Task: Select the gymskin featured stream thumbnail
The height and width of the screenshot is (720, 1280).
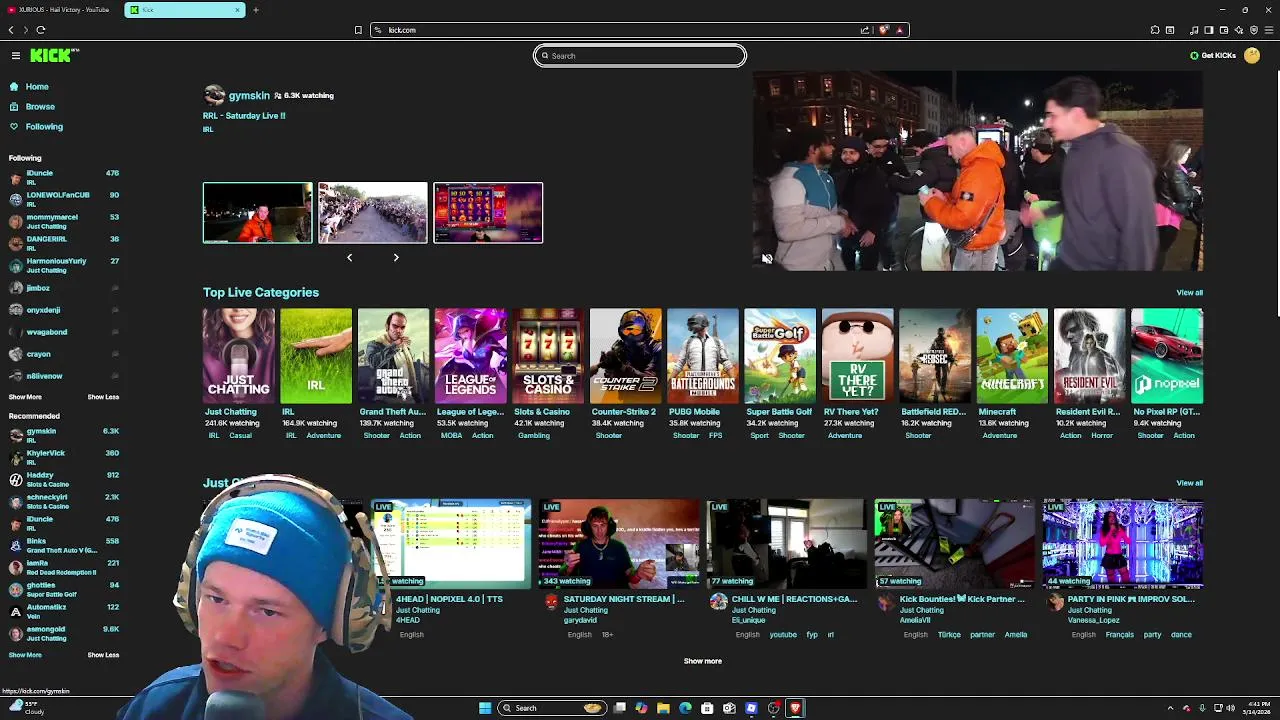Action: click(x=258, y=212)
